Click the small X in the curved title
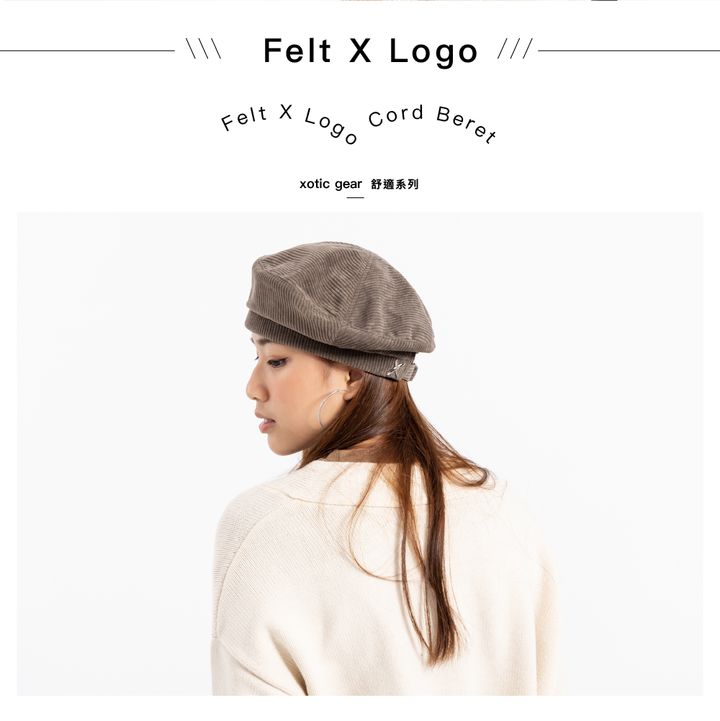The height and width of the screenshot is (721, 720). coord(286,112)
